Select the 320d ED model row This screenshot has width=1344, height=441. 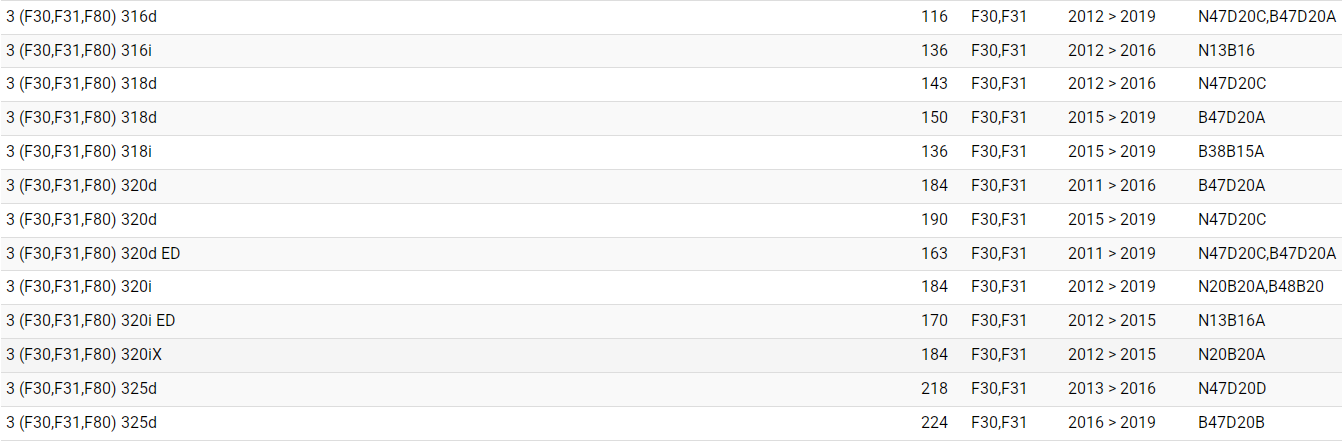[x=93, y=253]
